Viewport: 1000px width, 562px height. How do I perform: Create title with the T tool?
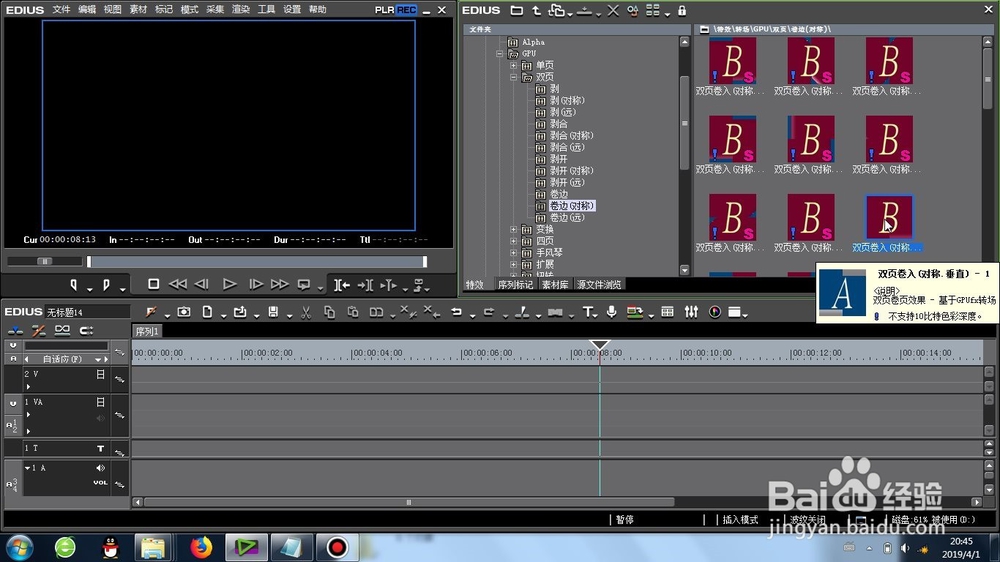pos(587,312)
